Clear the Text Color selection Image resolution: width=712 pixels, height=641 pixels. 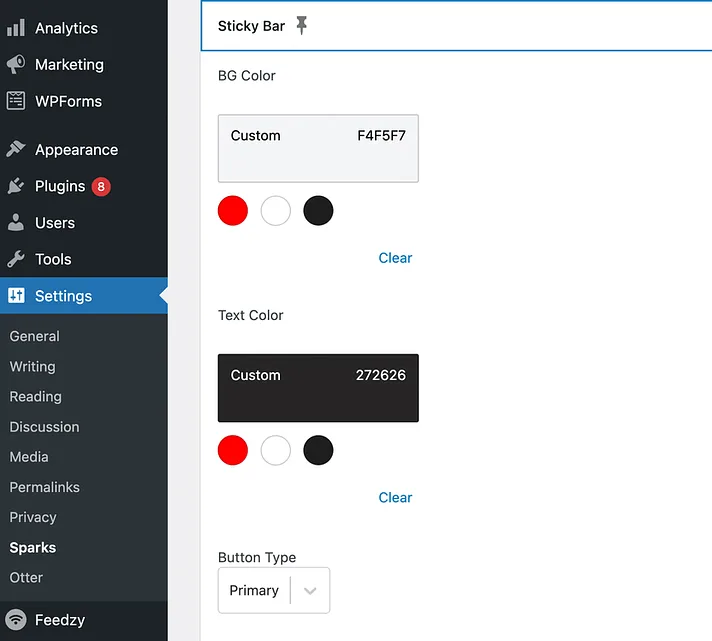[x=395, y=498]
